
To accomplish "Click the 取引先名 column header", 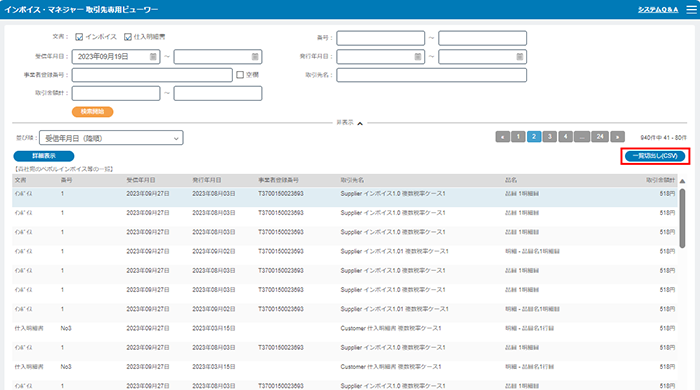I will tap(352, 180).
